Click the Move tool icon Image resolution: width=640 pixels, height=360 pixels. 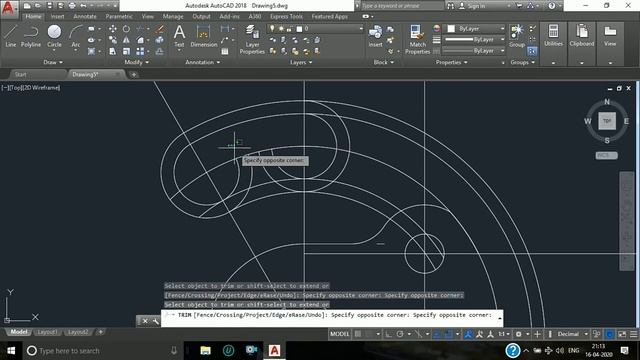click(113, 29)
